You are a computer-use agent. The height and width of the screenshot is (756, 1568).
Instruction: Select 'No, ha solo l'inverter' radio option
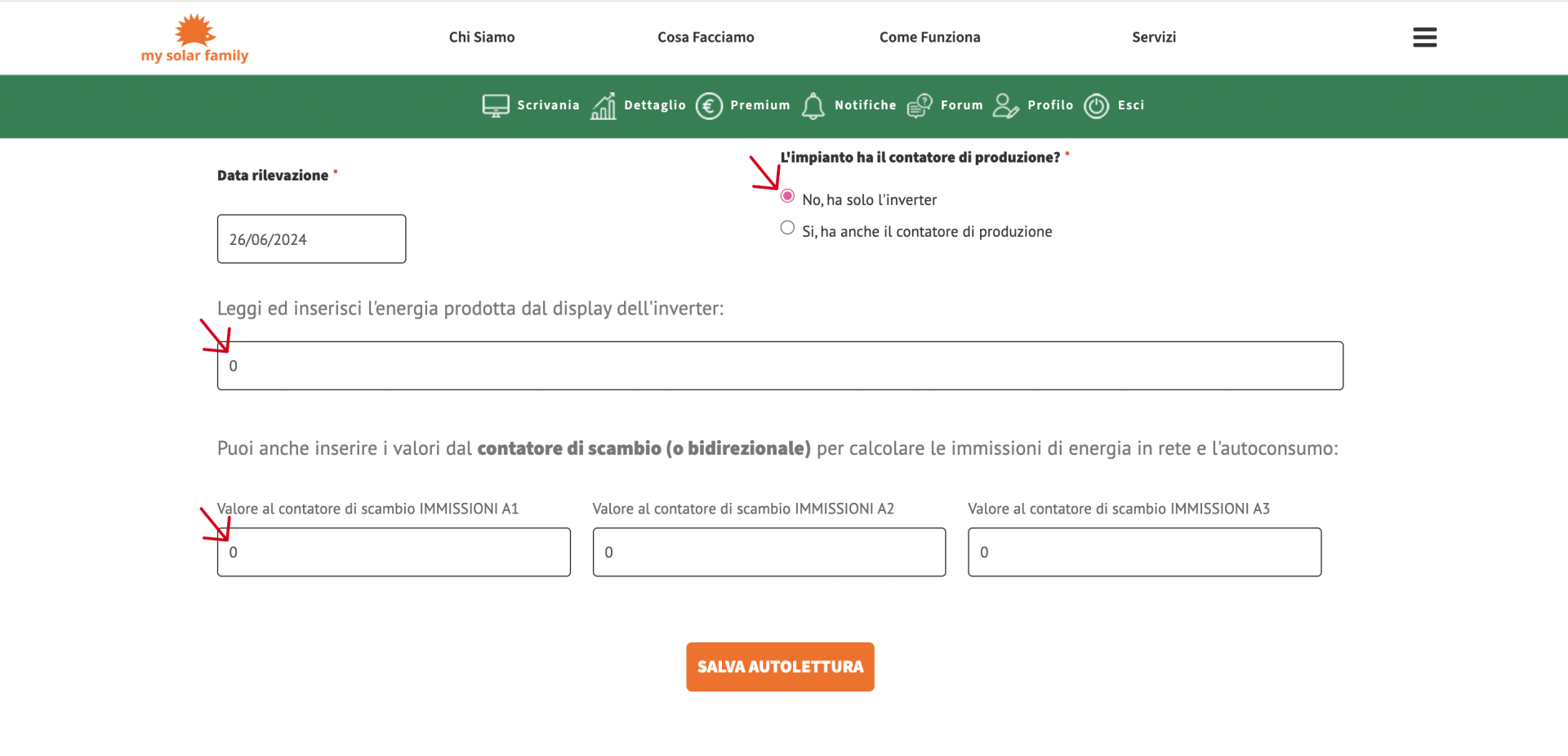tap(787, 196)
